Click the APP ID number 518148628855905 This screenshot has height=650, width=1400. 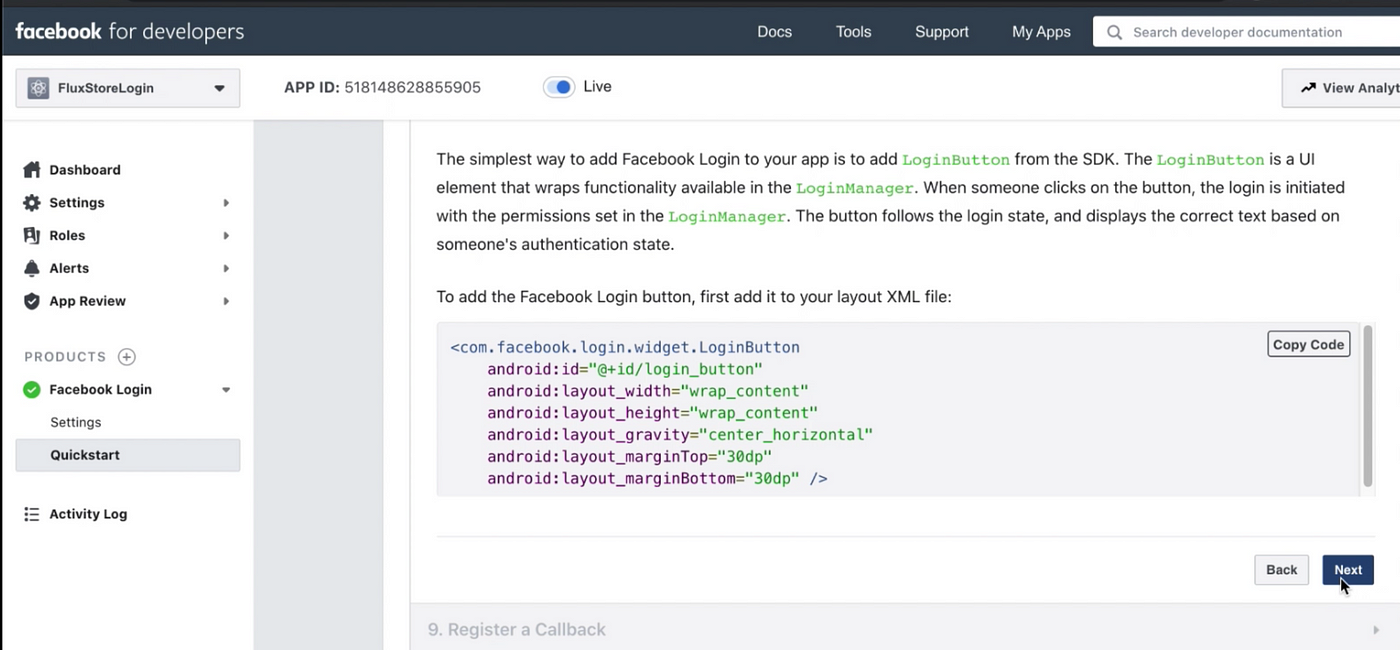coord(412,87)
